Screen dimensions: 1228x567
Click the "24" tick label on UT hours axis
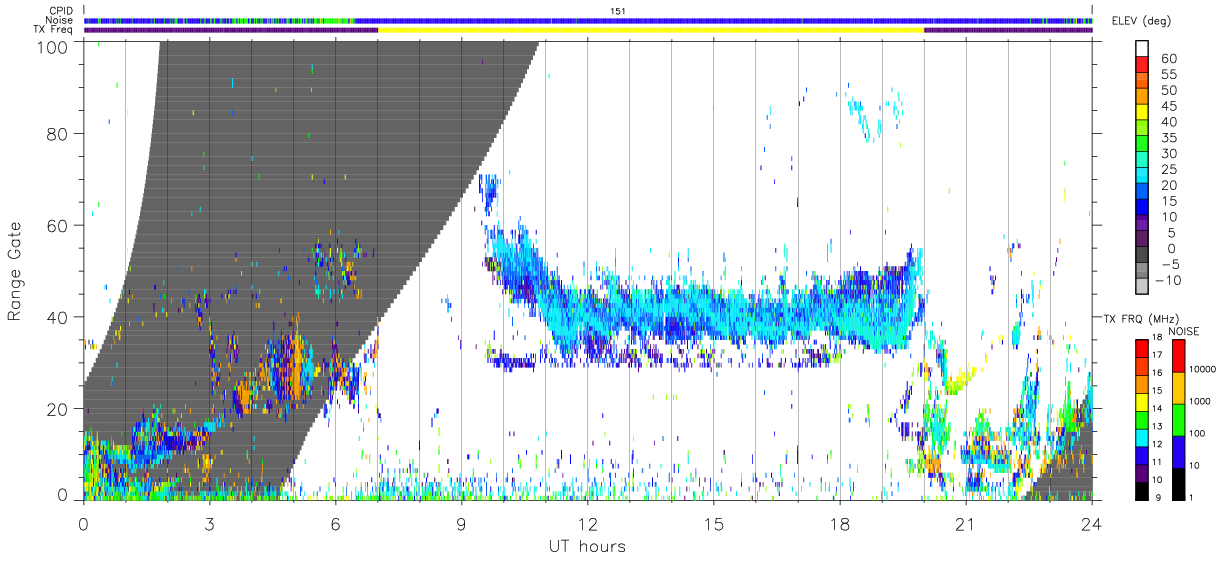pos(1091,524)
